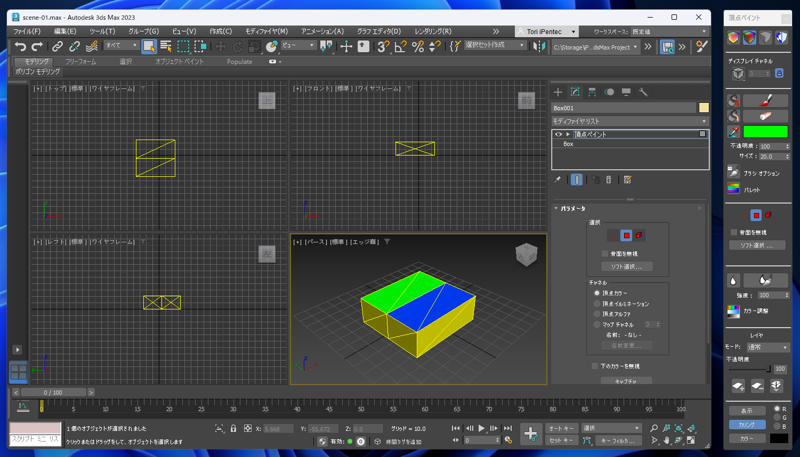
Task: Select マップ チャネル radio button
Action: coord(597,324)
